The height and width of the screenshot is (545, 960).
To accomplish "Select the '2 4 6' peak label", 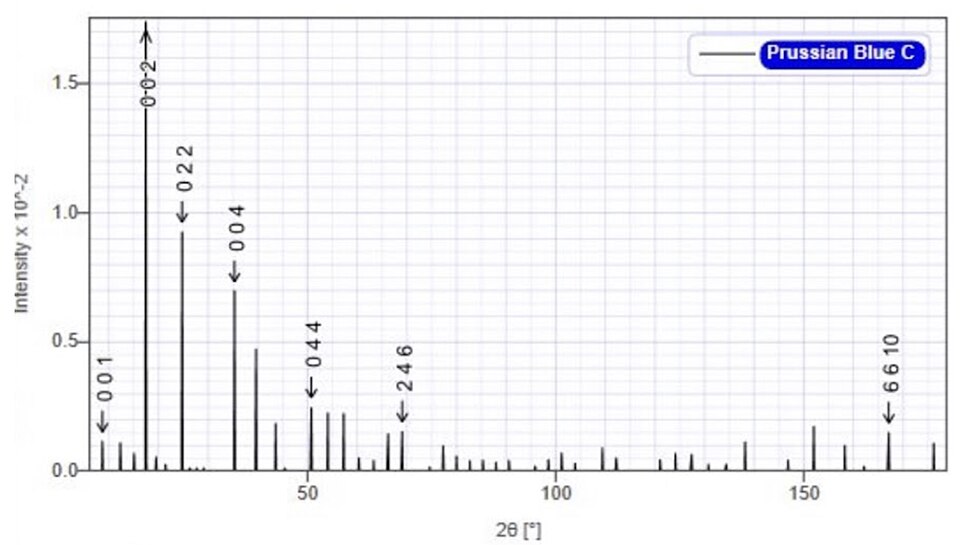I will pyautogui.click(x=405, y=368).
